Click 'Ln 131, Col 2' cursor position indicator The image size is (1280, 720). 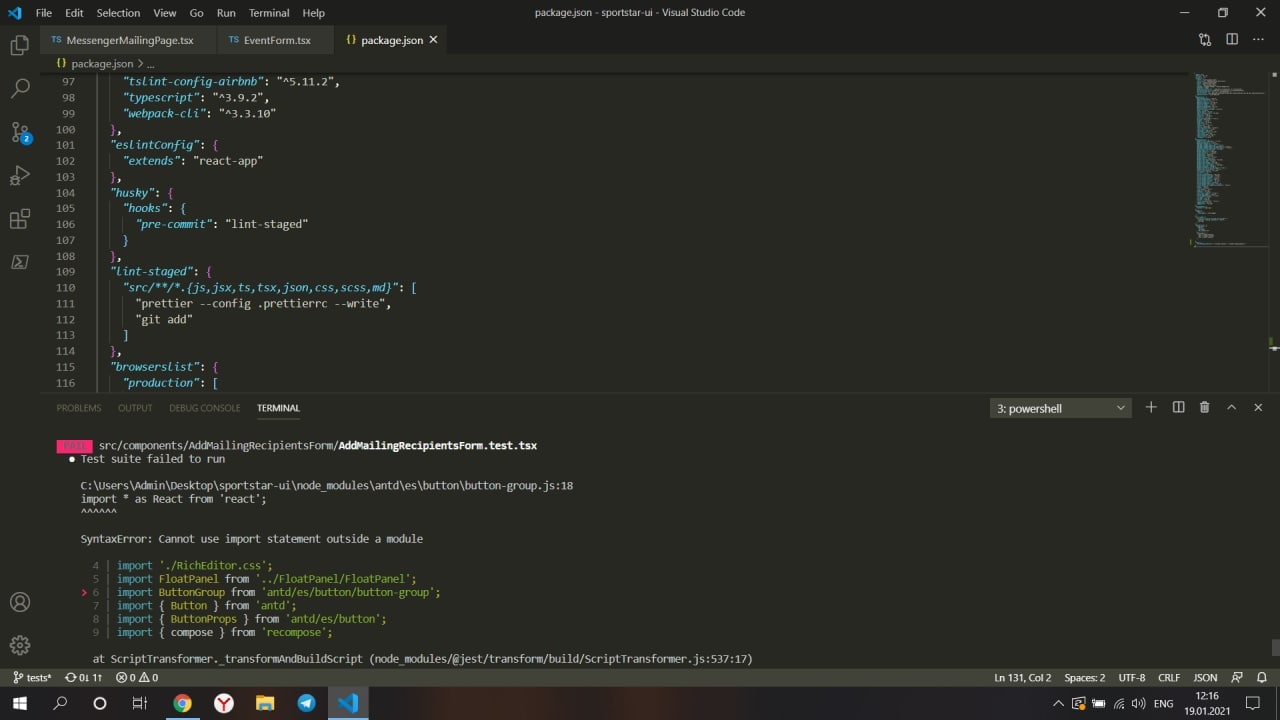click(1023, 677)
